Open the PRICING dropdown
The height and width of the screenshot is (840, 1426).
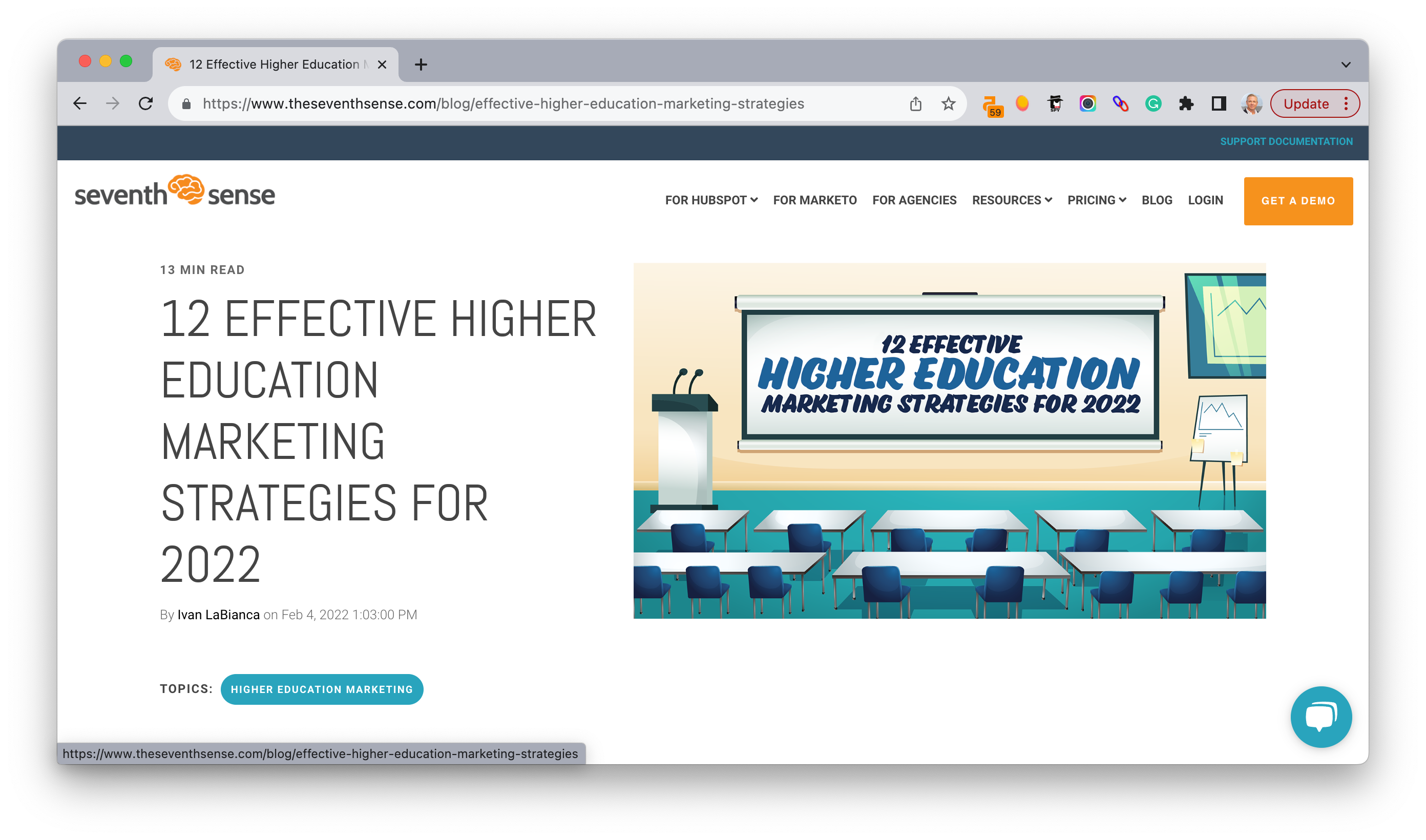pos(1096,200)
